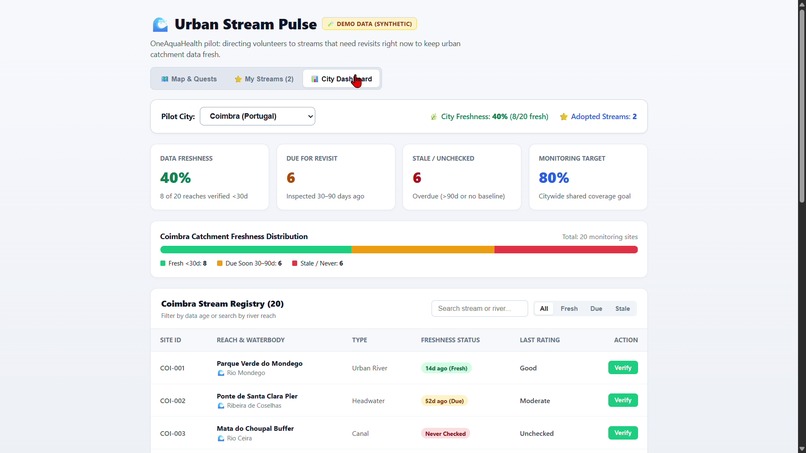Click the orange segment of freshness bar
Viewport: 806px width, 453px height.
423,249
